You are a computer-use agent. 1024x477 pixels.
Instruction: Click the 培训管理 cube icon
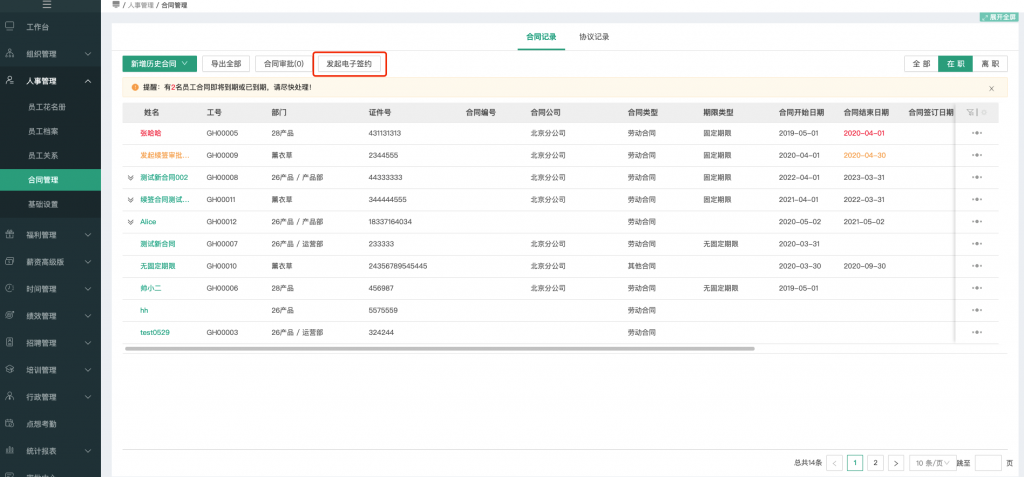coord(10,369)
